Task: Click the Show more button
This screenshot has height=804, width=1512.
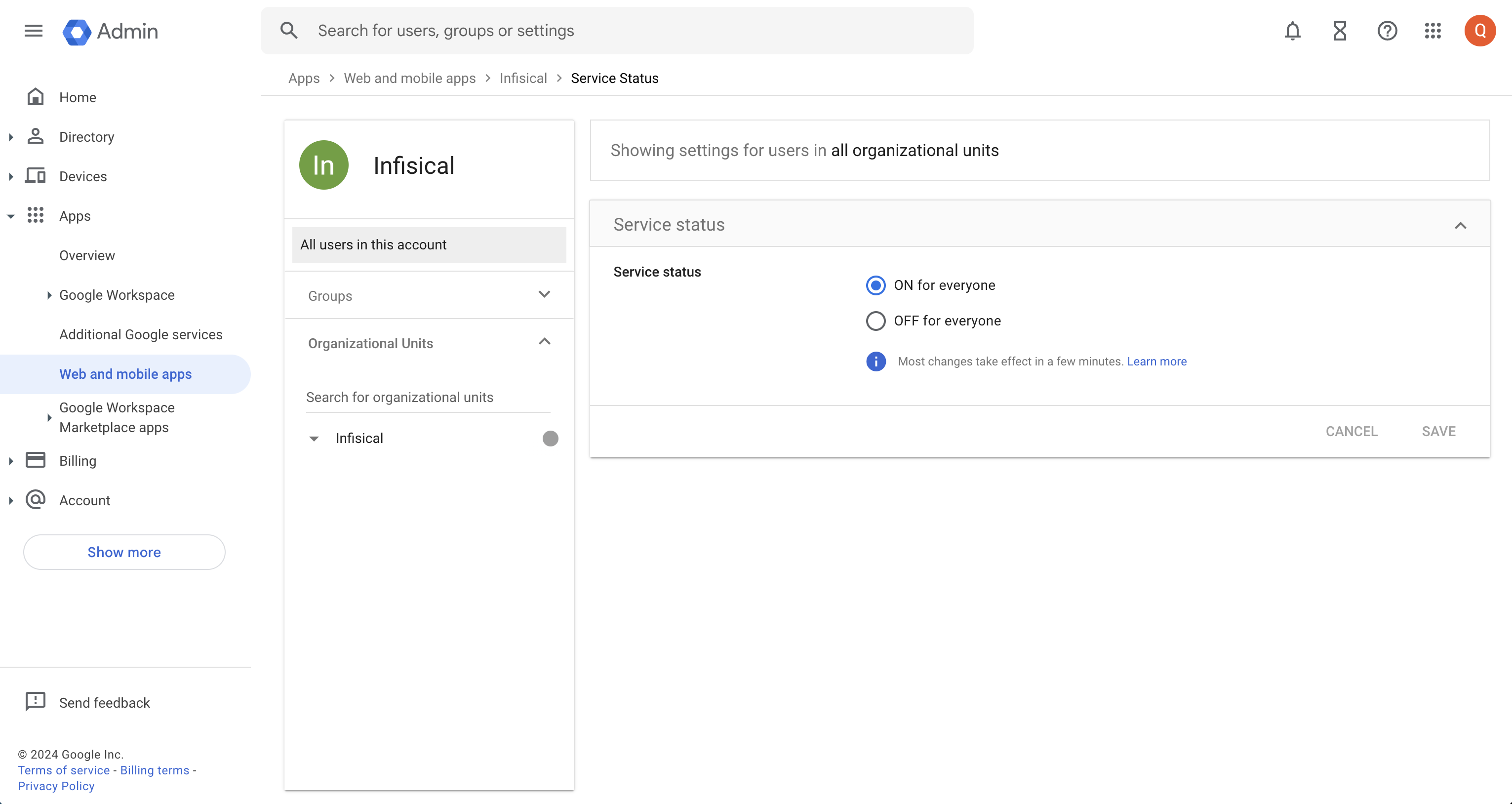Action: [124, 552]
